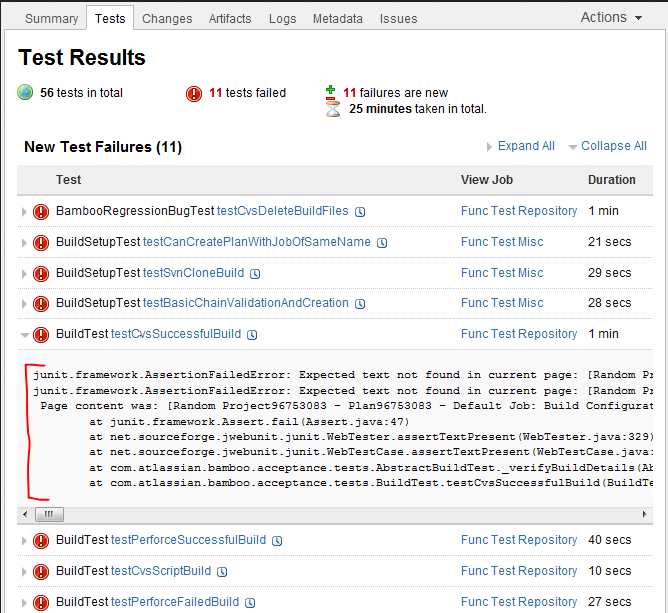Open history icon for testCanCreatePlanWithJobOfSameName
Screen dimensions: 668x613
pos(383,243)
